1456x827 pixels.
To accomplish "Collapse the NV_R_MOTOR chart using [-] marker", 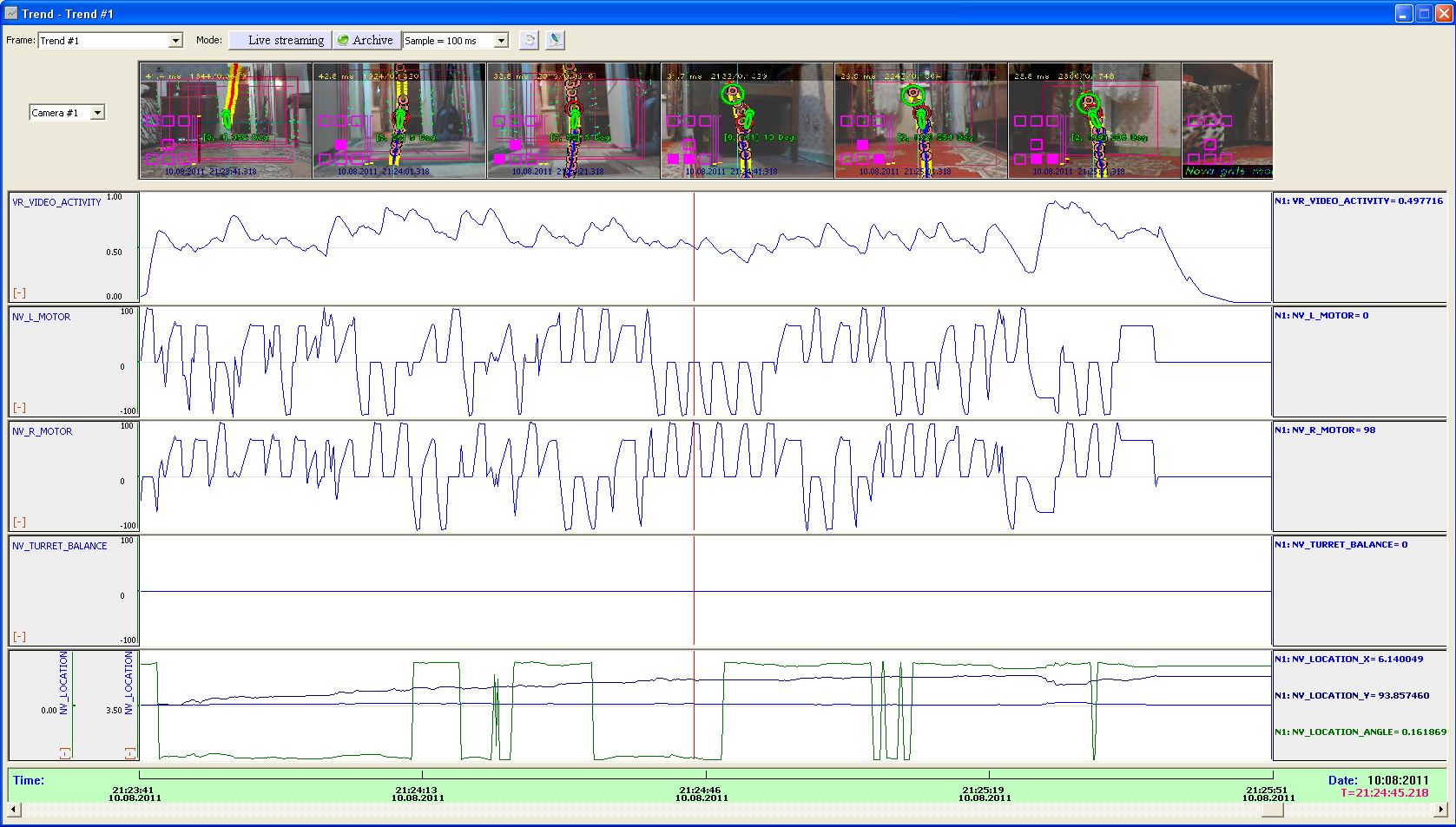I will click(x=19, y=522).
